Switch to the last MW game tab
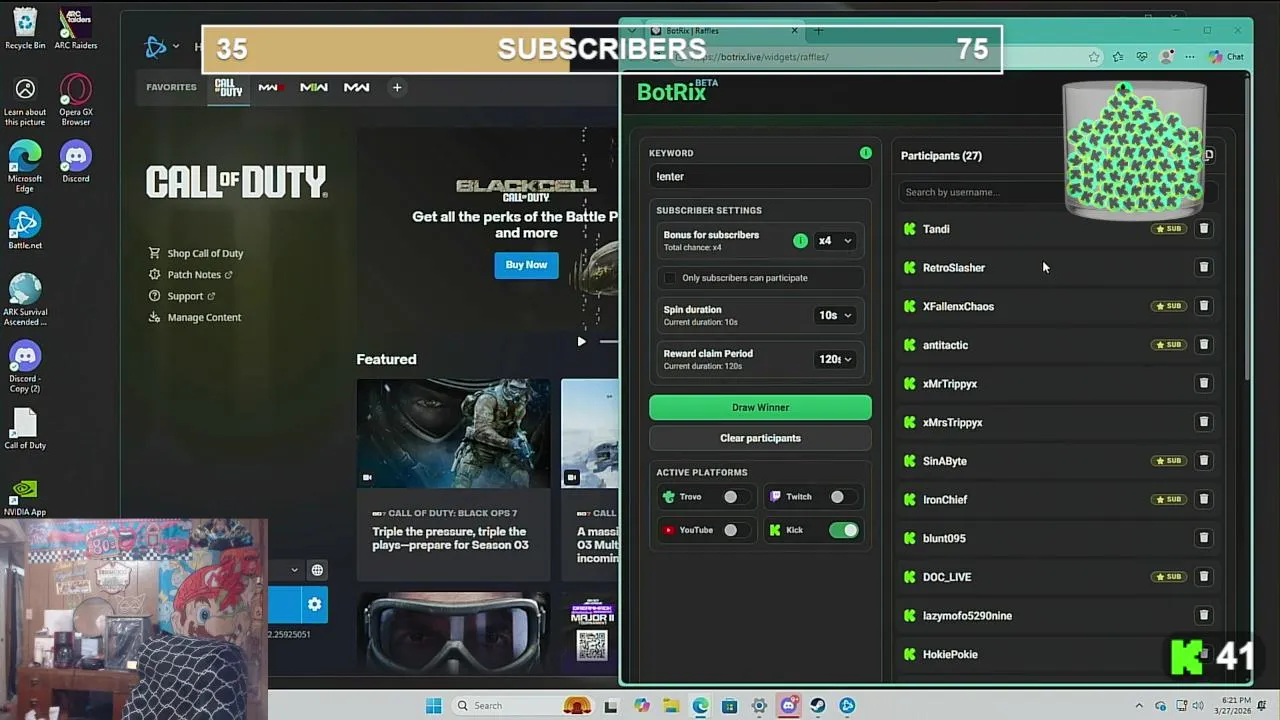This screenshot has height=720, width=1280. pos(357,88)
